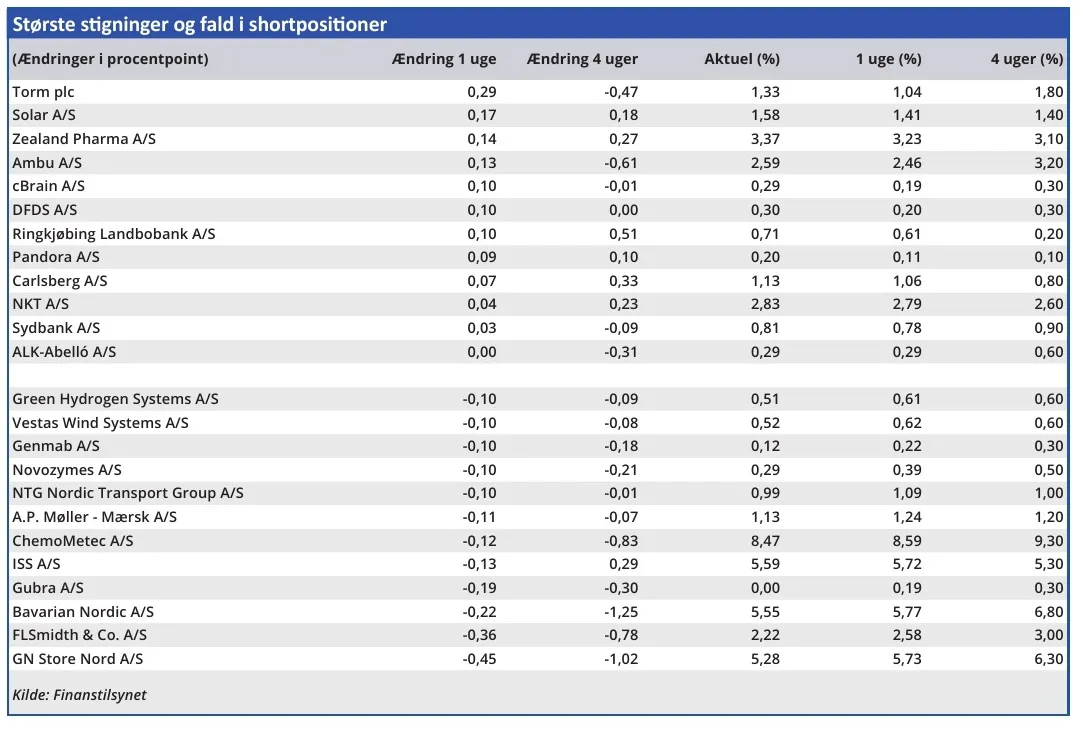Select NTG Nordic Transport Group A/S

128,493
